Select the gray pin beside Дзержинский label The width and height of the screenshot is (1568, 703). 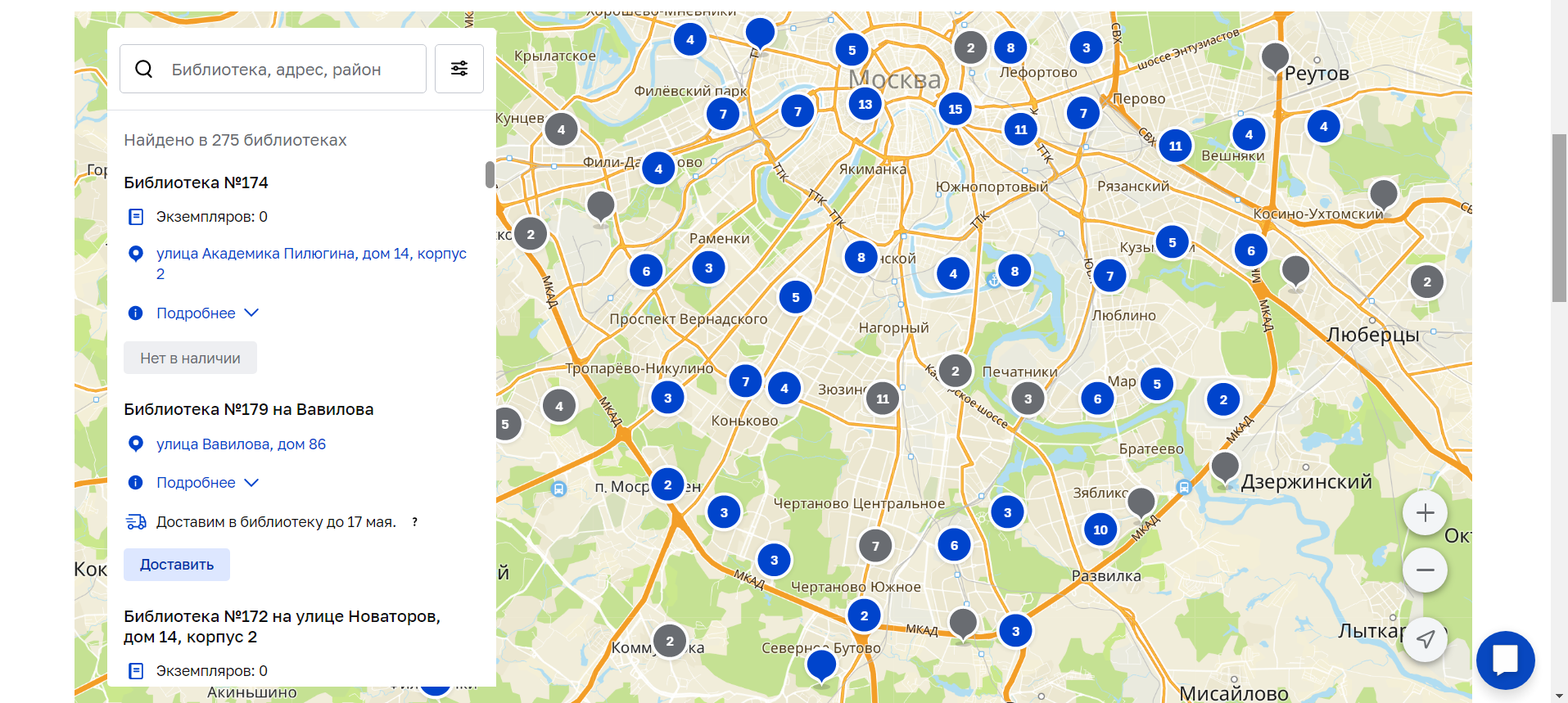tap(1225, 469)
